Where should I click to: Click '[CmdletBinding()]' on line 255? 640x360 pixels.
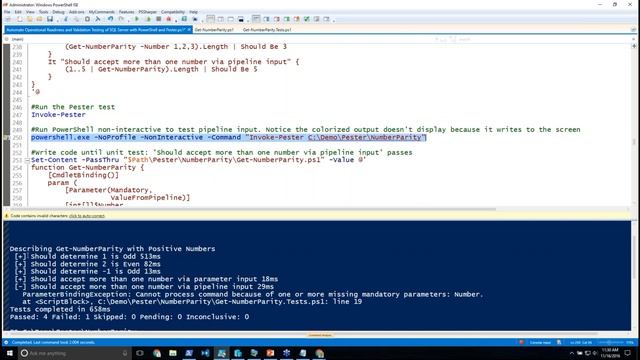(83, 175)
